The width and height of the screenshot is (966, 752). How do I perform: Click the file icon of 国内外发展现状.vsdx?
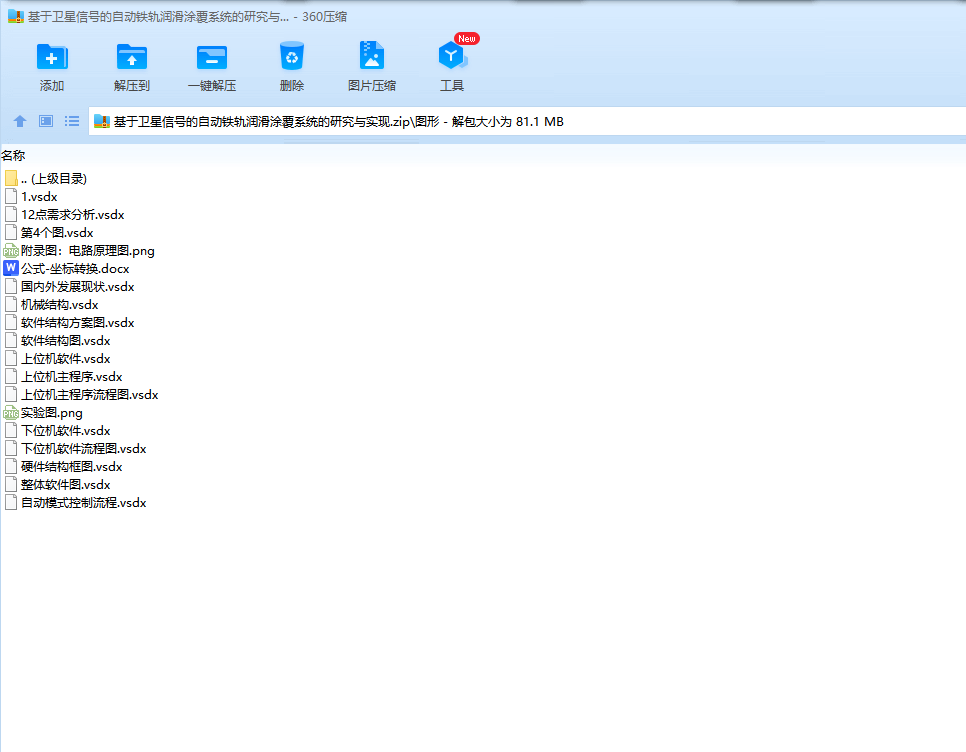(11, 286)
